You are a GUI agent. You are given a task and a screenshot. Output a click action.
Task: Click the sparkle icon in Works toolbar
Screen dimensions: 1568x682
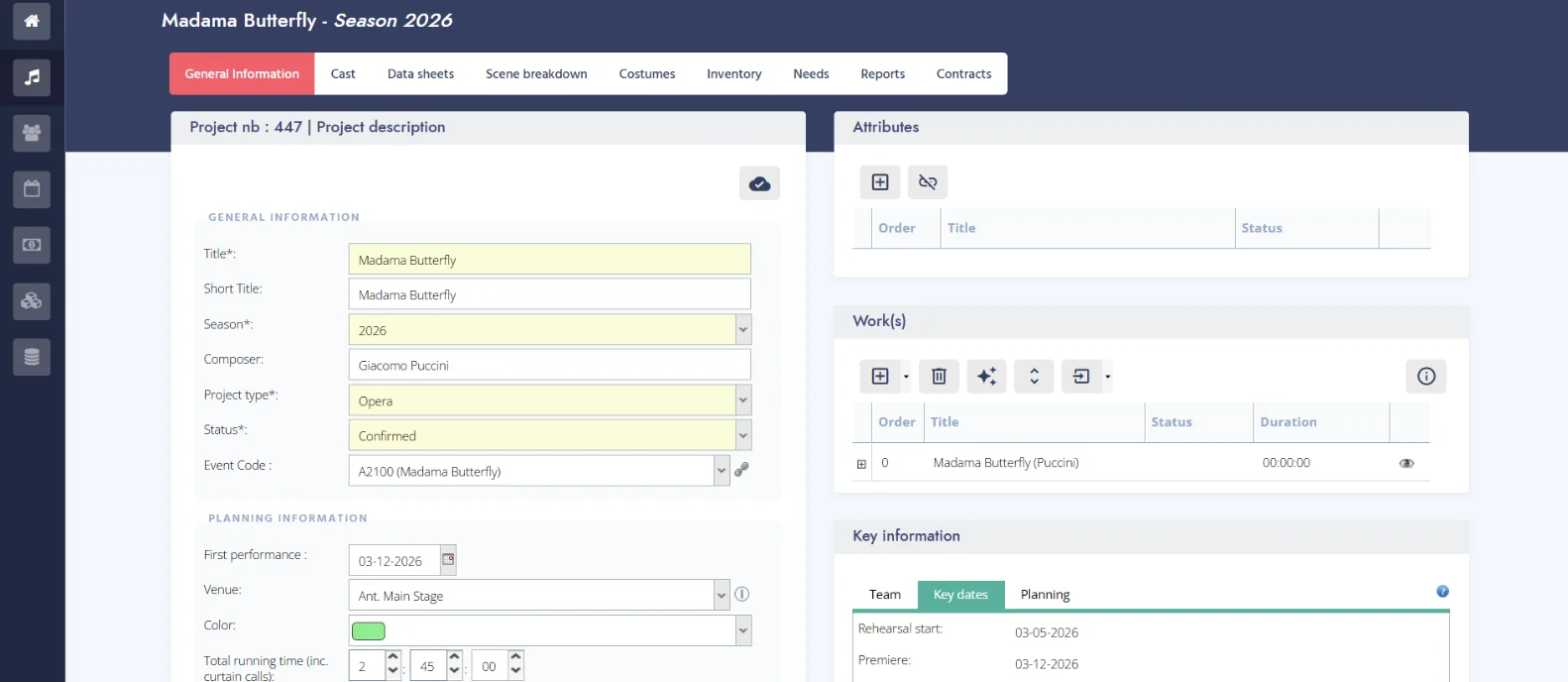pyautogui.click(x=986, y=377)
